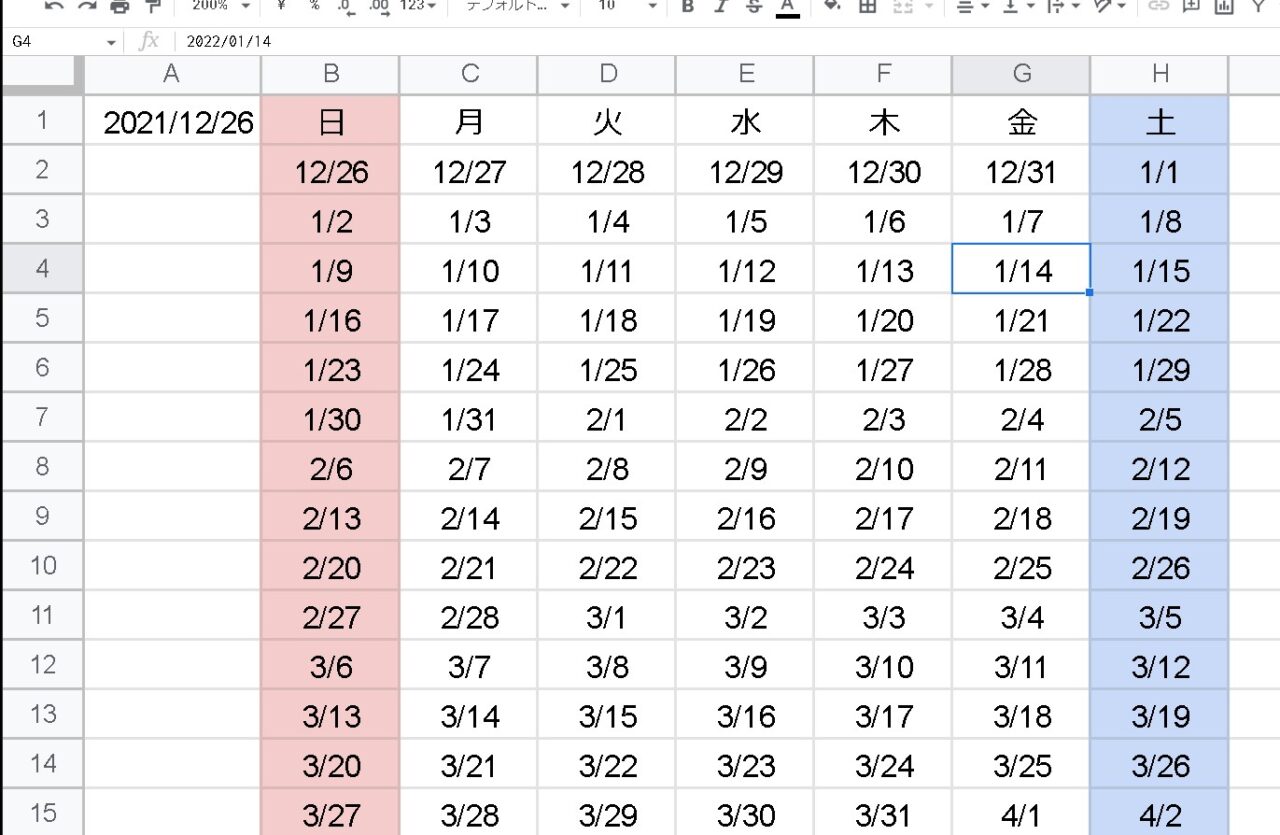The height and width of the screenshot is (835, 1280).
Task: Format selection as percent
Action: point(313,8)
